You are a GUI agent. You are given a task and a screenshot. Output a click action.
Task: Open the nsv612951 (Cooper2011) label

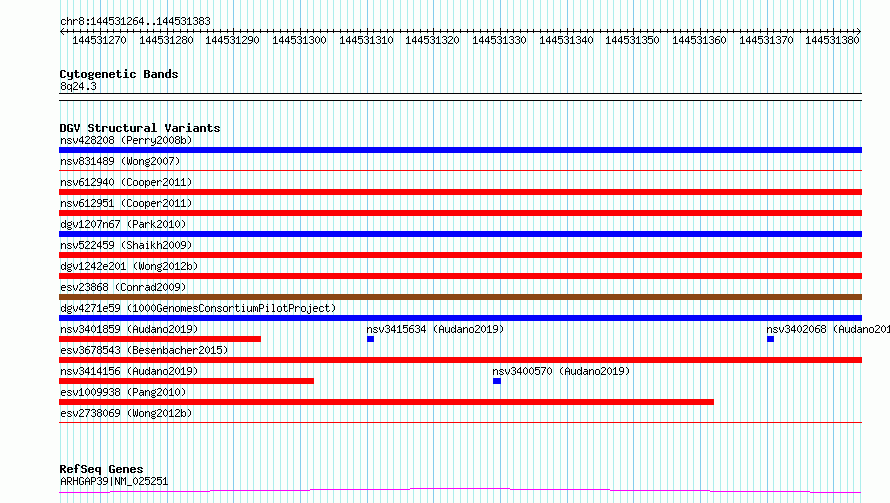(126, 203)
